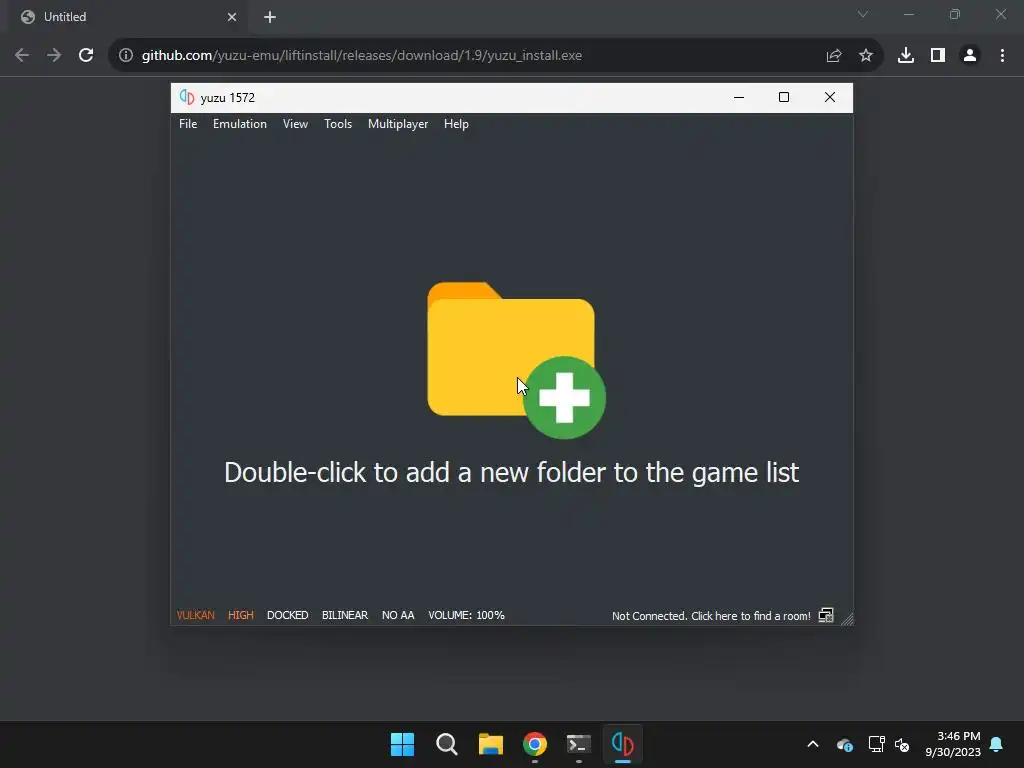
Task: Click the yuzu logo in the title bar
Action: (187, 97)
